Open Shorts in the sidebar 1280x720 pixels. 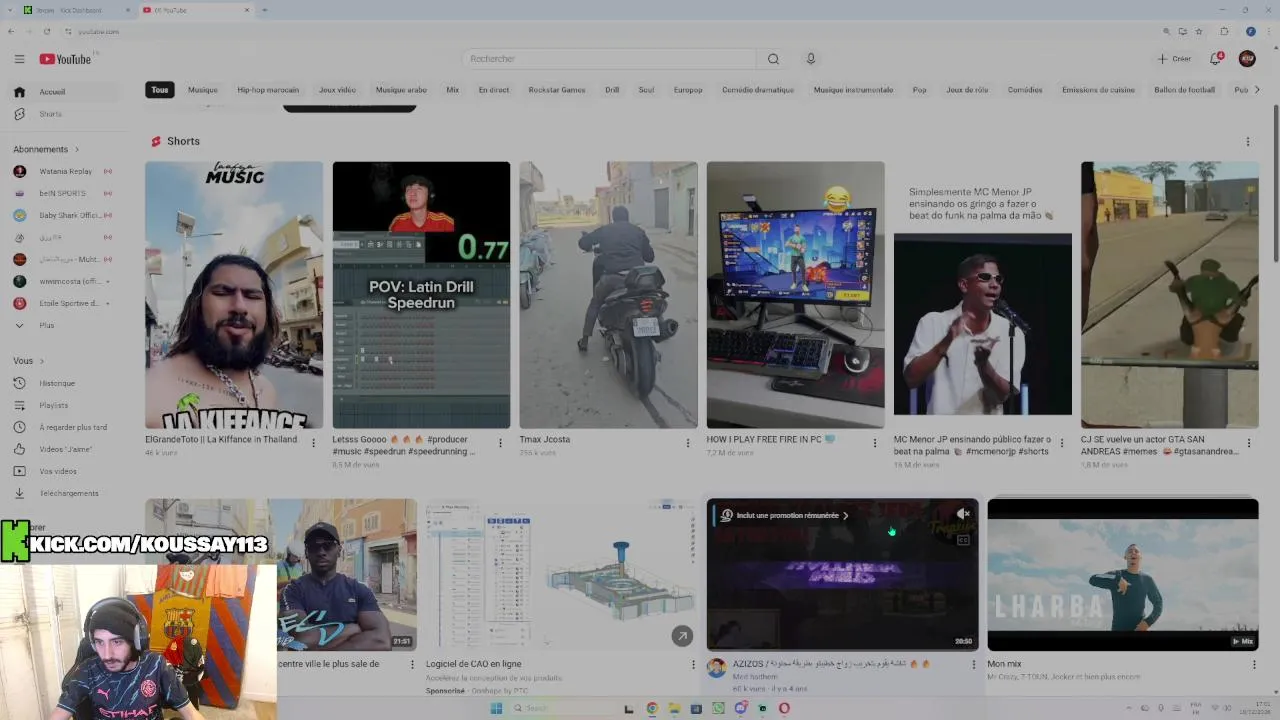pyautogui.click(x=65, y=114)
